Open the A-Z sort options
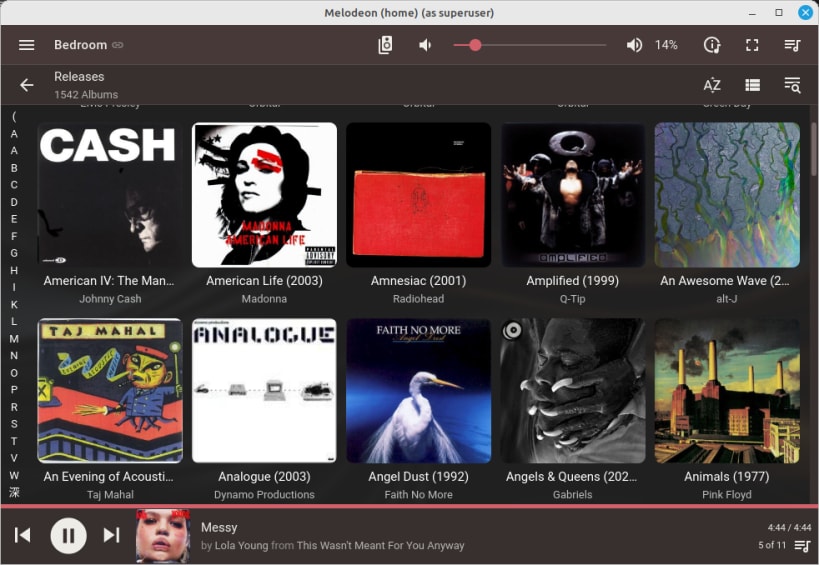The image size is (819, 565). point(712,85)
